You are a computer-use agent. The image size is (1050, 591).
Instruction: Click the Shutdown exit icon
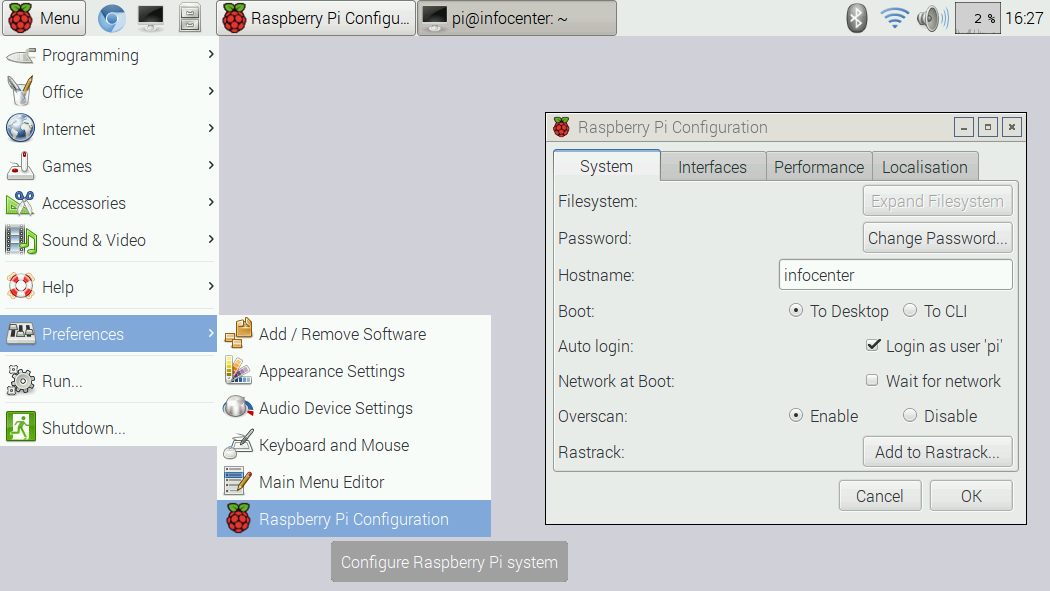tap(21, 427)
